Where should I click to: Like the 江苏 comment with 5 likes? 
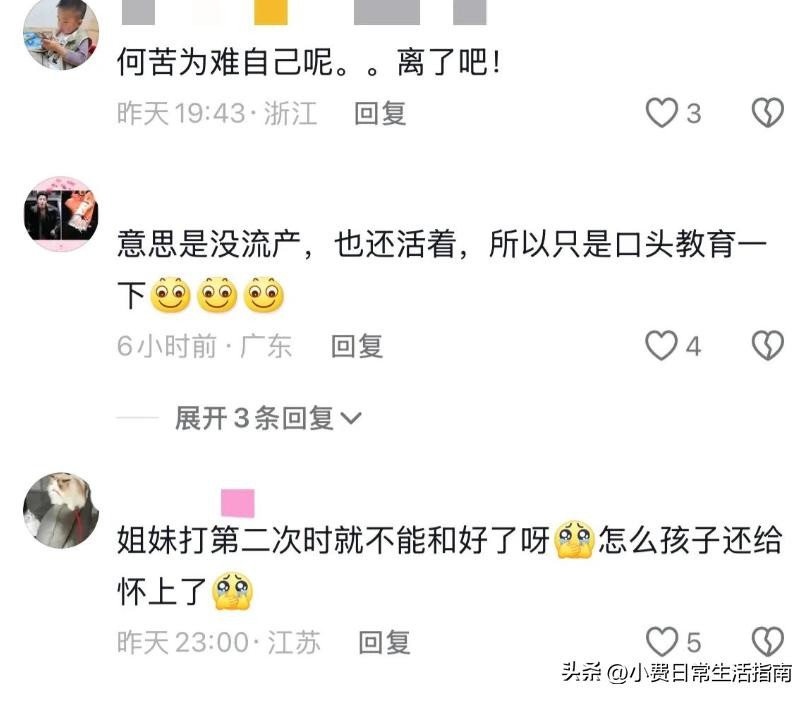tap(662, 642)
